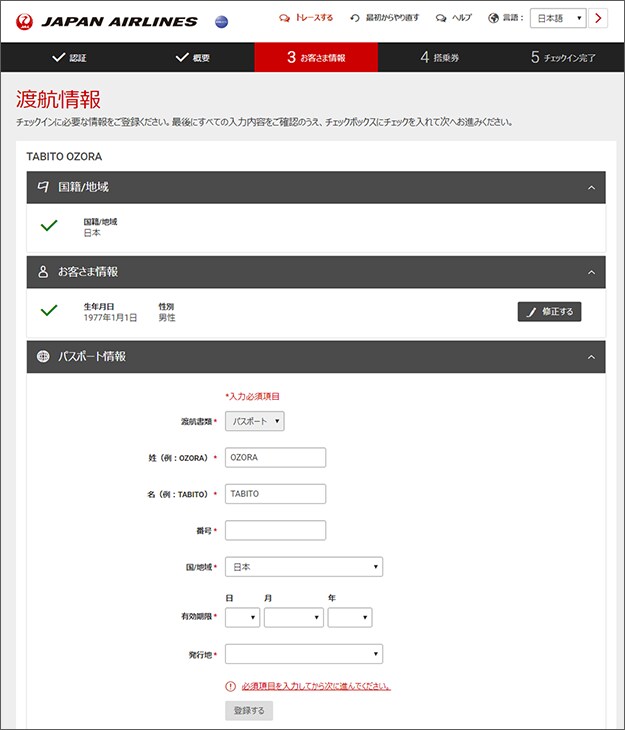Image resolution: width=625 pixels, height=730 pixels.
Task: Click the red warning icon near error message
Action: 231,687
